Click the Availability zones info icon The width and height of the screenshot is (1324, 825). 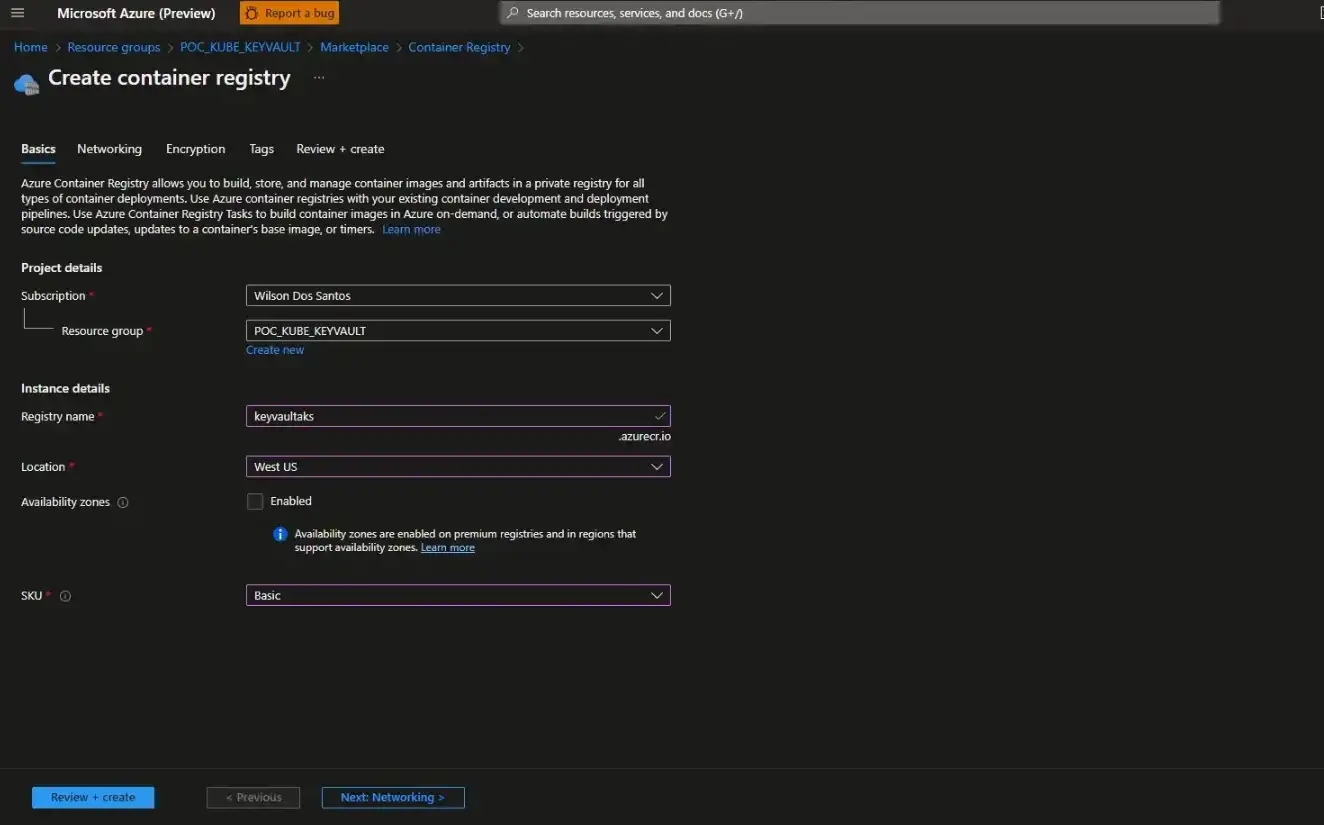(x=123, y=502)
